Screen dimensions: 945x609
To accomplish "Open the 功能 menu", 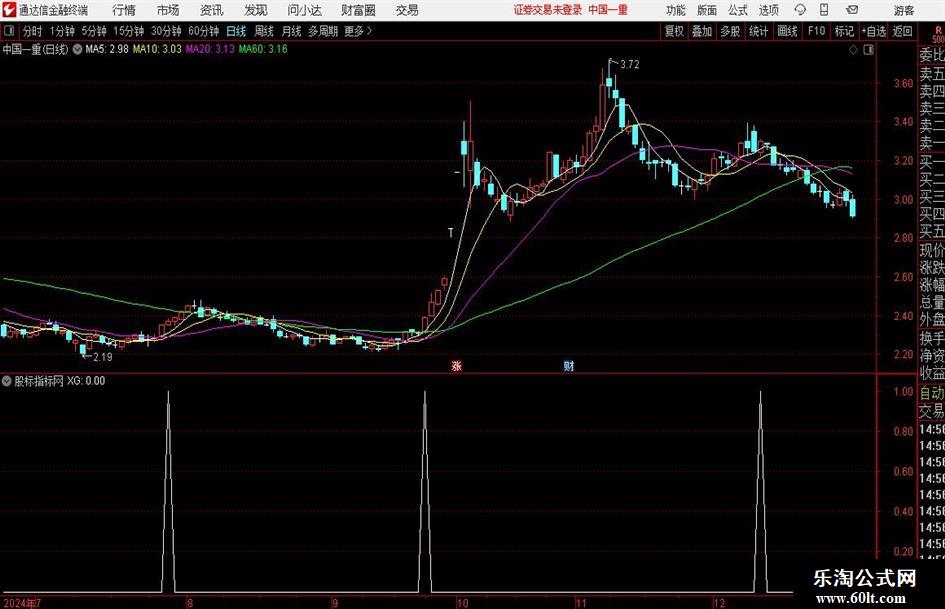I will point(676,10).
